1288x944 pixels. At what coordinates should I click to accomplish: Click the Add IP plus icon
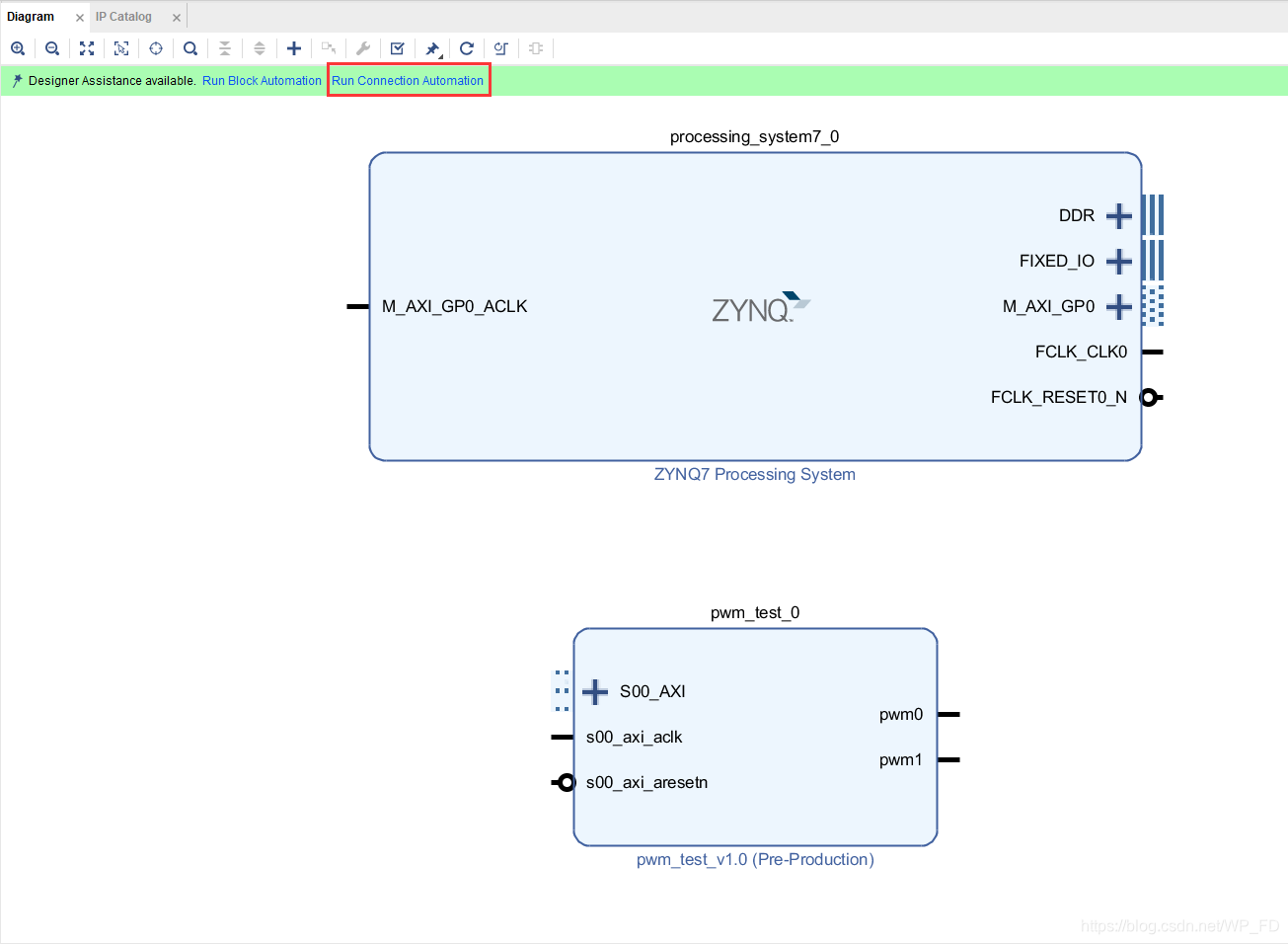pos(294,48)
